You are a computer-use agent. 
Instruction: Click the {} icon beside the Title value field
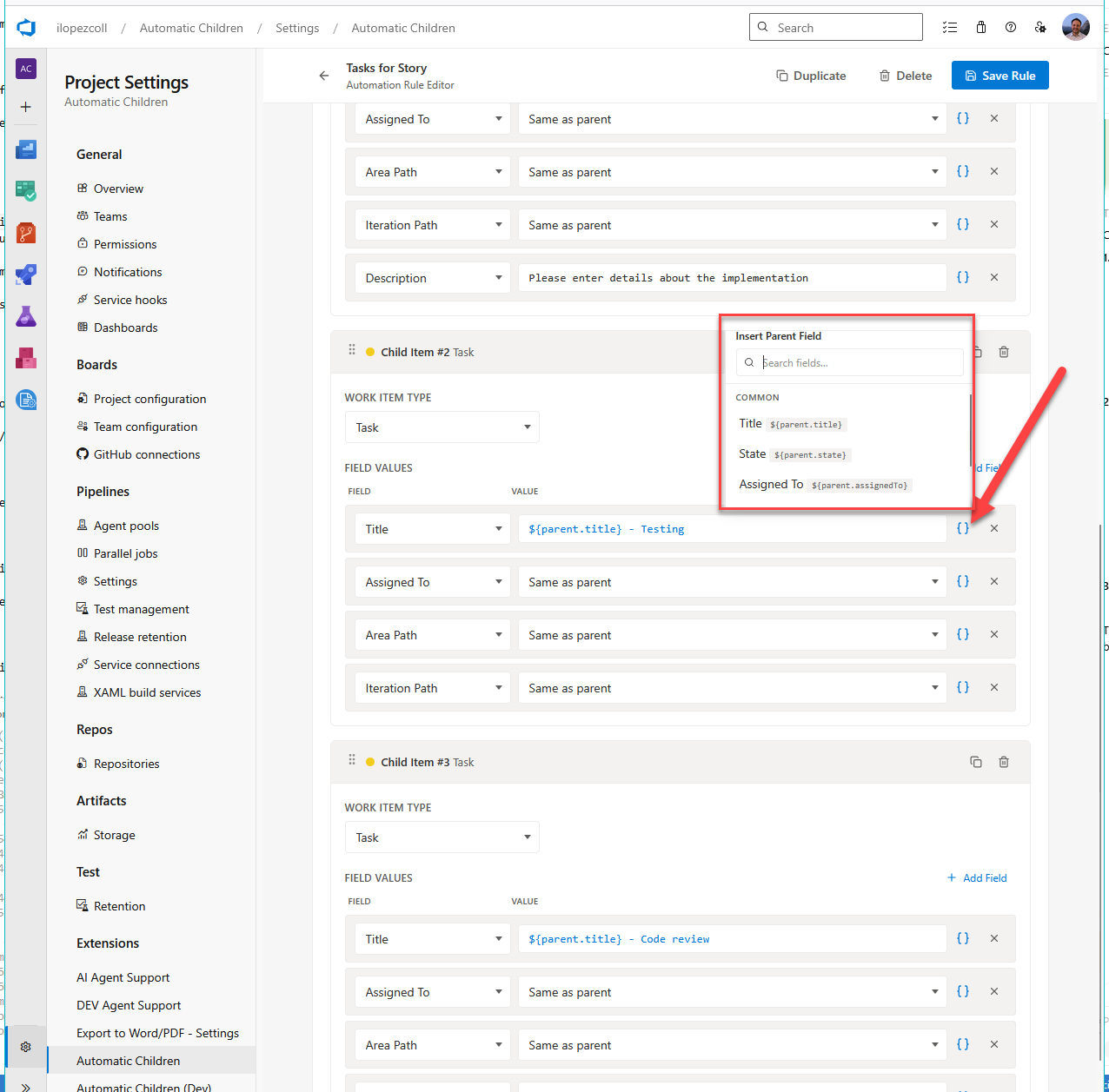(x=962, y=527)
